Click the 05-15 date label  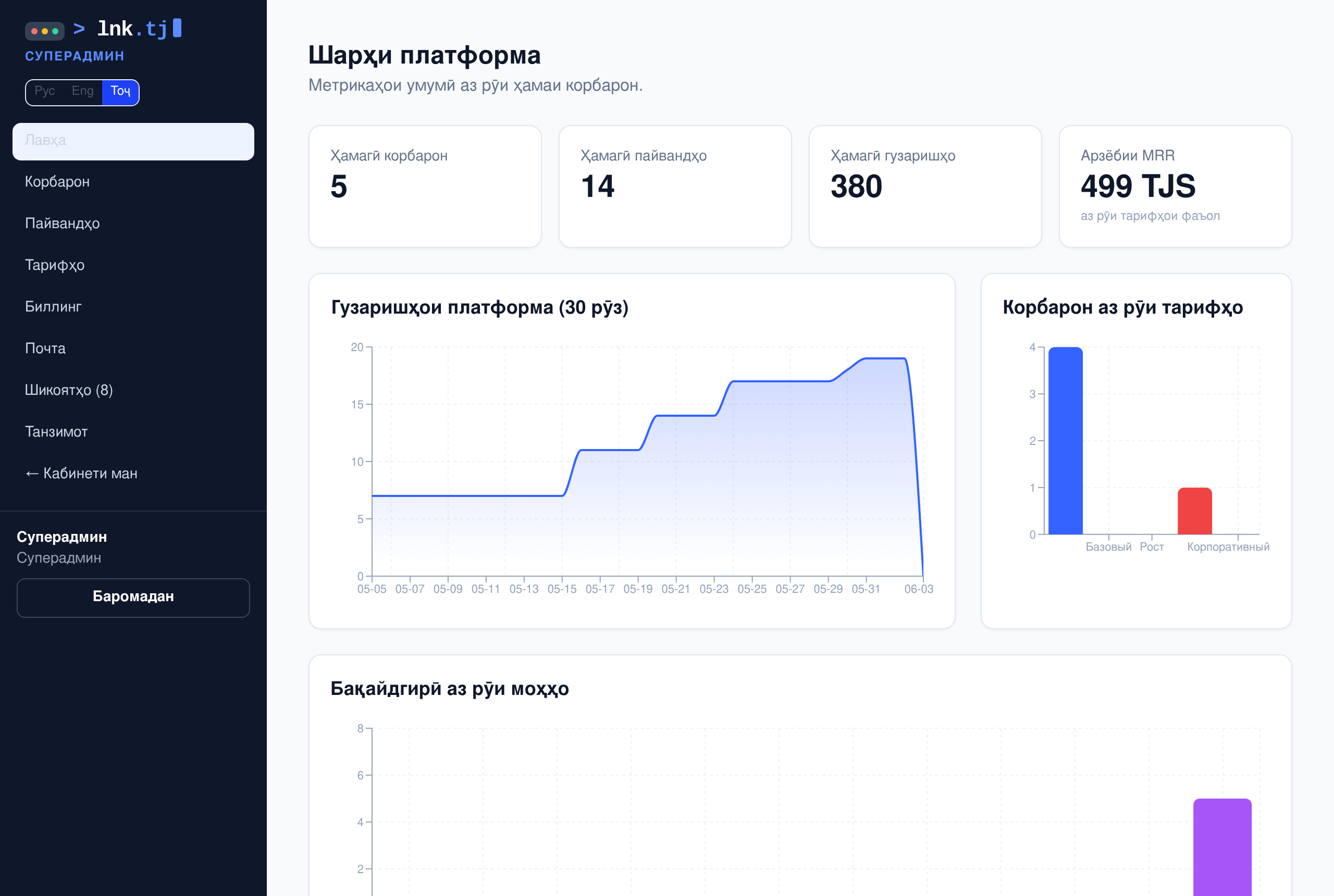562,589
